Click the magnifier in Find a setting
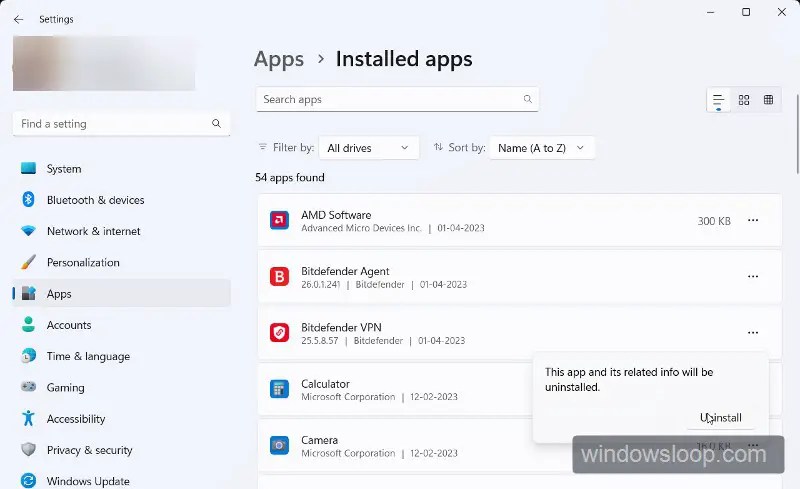 pyautogui.click(x=216, y=124)
